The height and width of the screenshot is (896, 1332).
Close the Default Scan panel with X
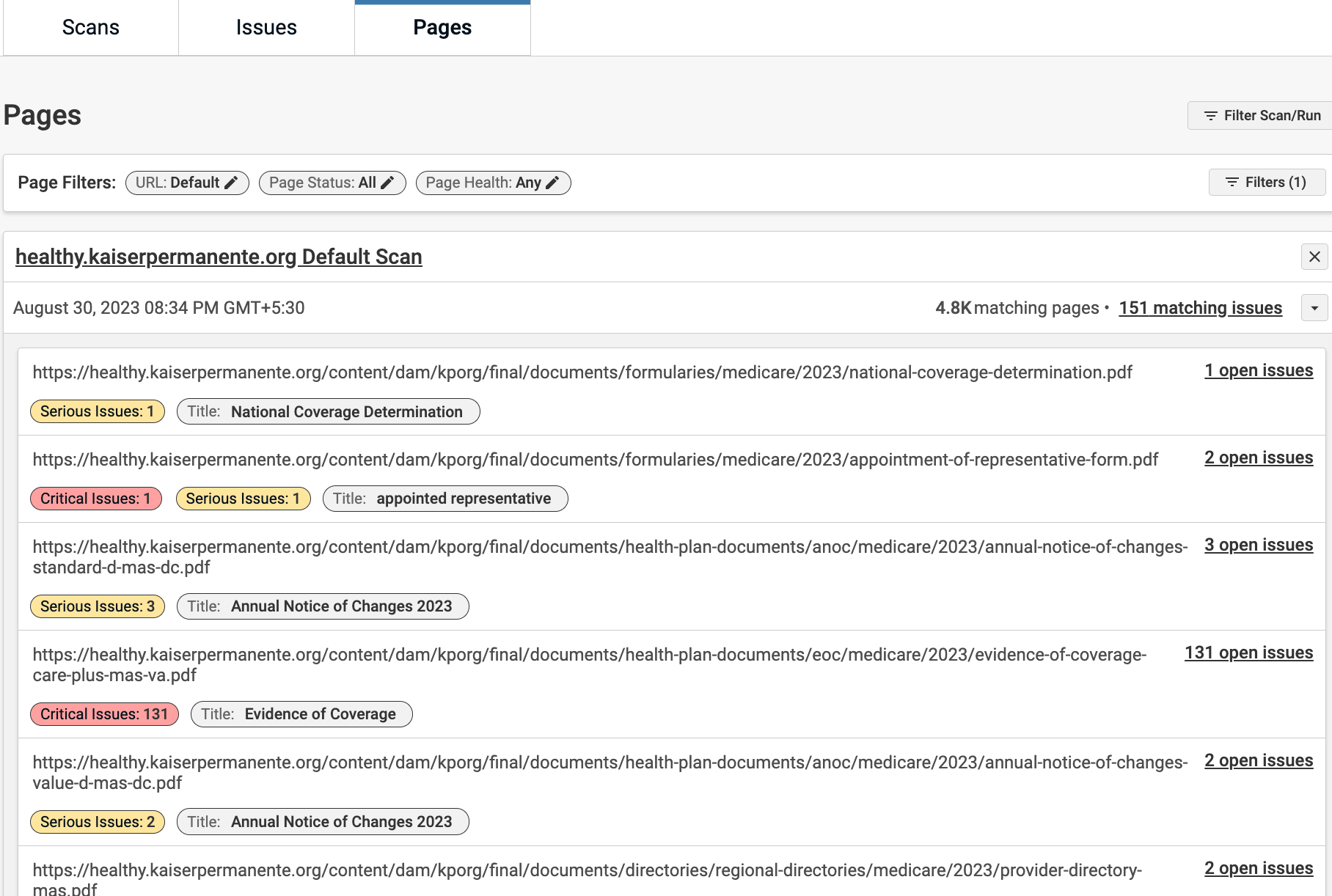[1314, 257]
